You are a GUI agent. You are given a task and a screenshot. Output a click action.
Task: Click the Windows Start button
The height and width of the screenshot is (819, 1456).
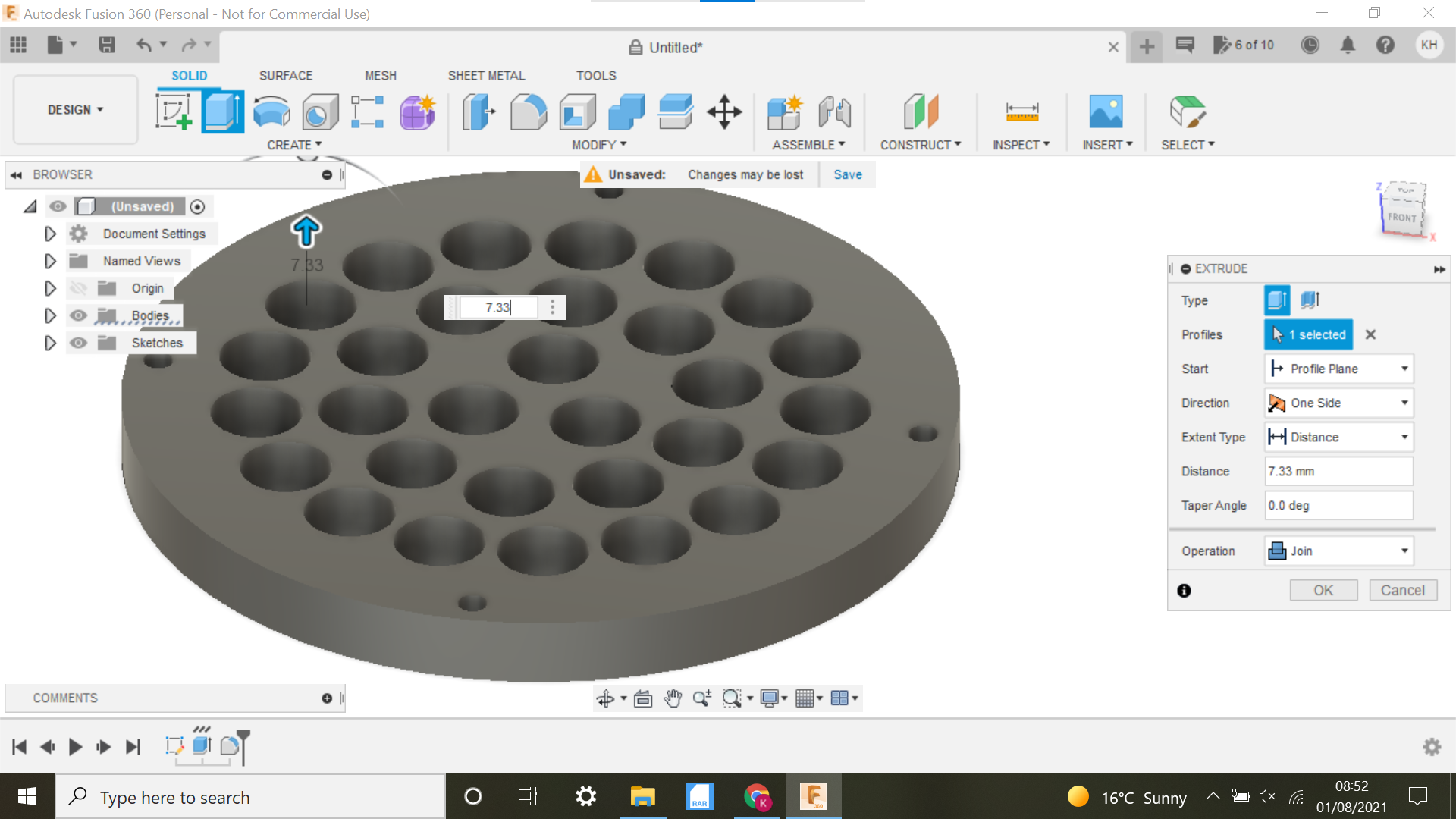point(27,796)
